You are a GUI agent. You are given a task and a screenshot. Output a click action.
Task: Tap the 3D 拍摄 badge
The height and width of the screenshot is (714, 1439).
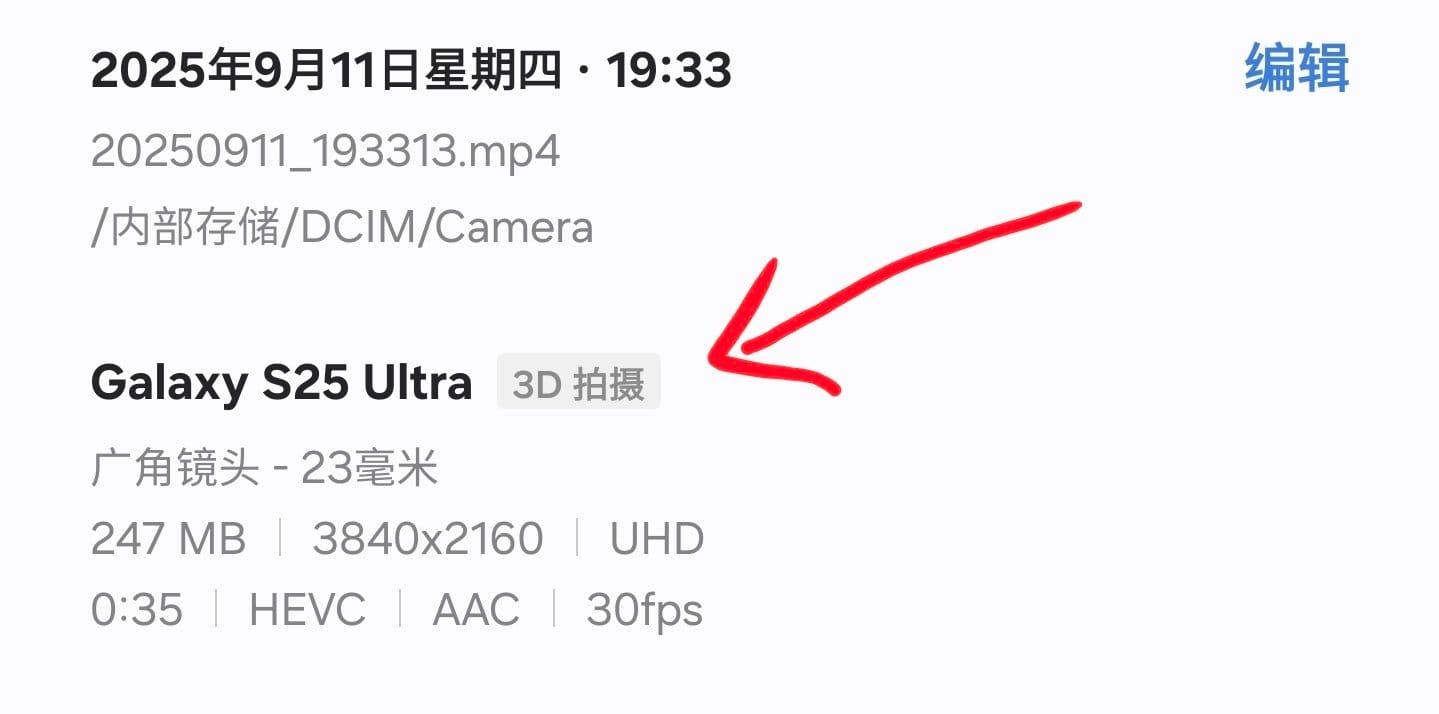[579, 382]
